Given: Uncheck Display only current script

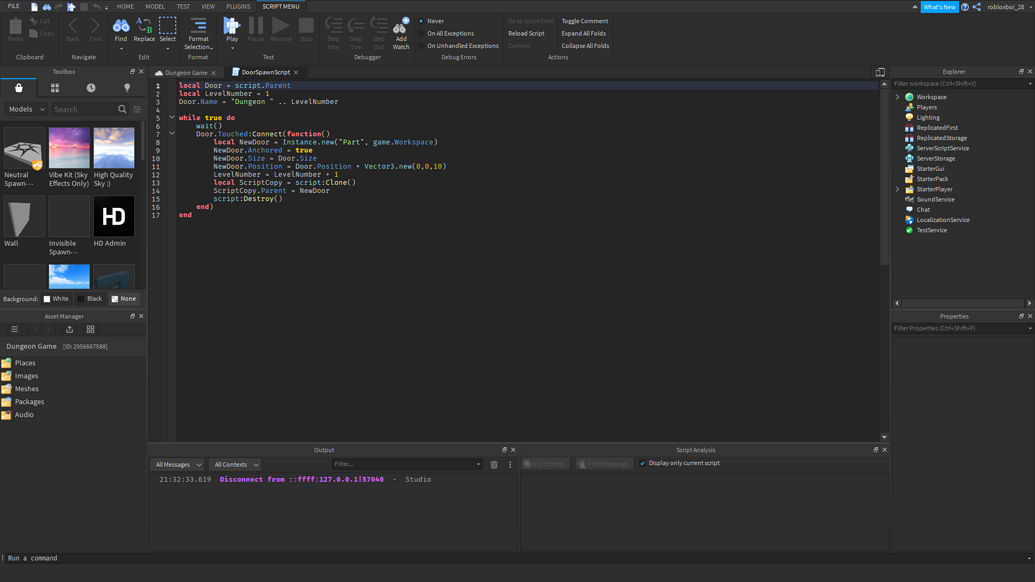Looking at the screenshot, I should [x=642, y=464].
